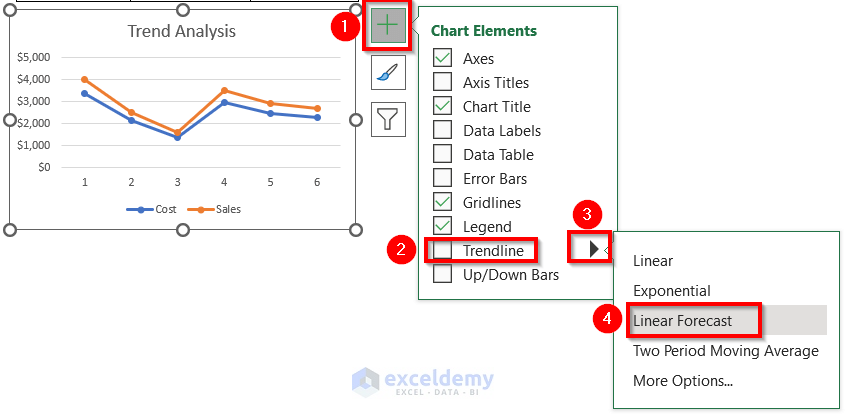Uncheck the Axes checkbox
Image resolution: width=846 pixels, height=414 pixels.
(x=442, y=59)
